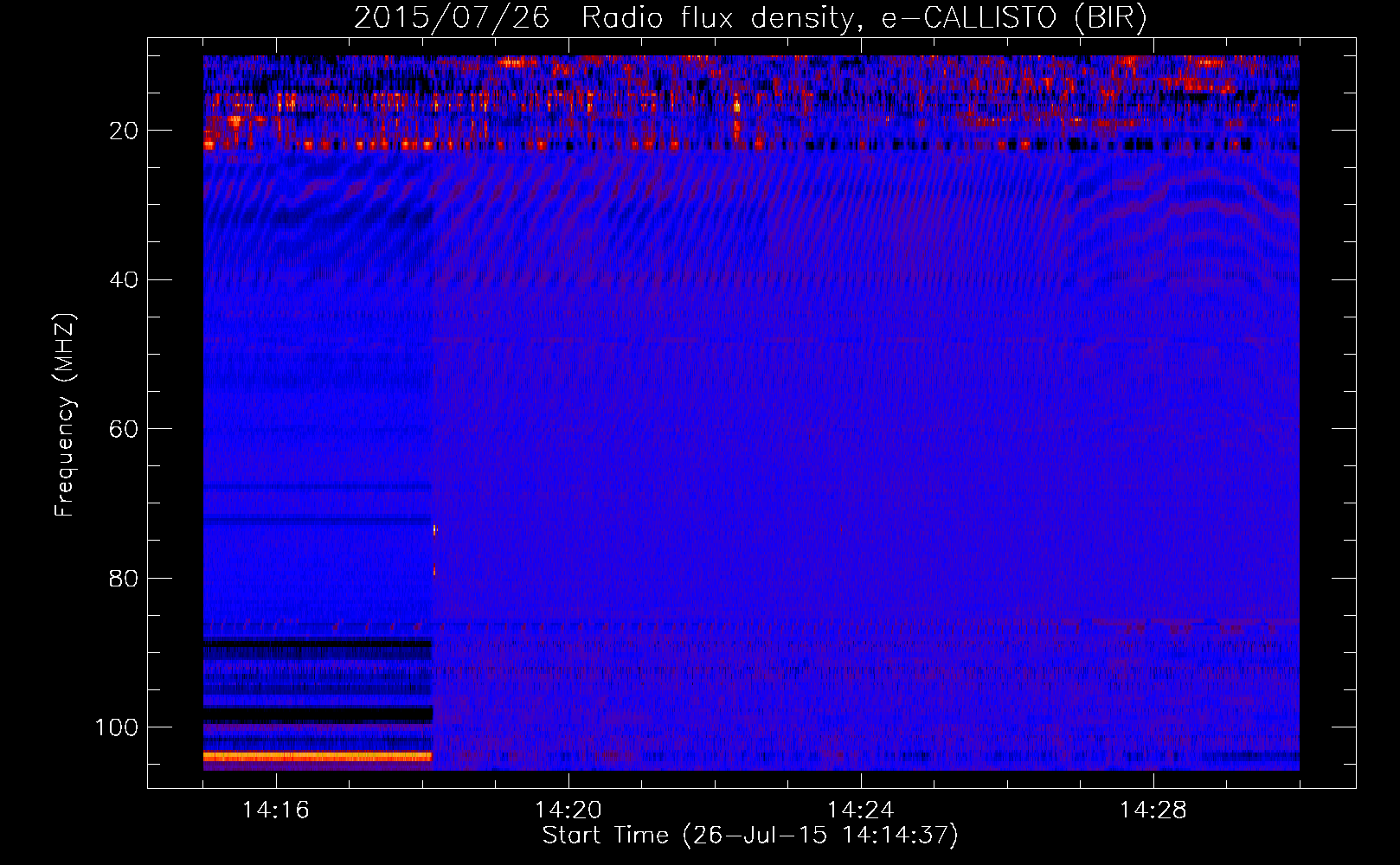1400x865 pixels.
Task: Click the bright orange band near 104 MHz
Action: tap(318, 756)
